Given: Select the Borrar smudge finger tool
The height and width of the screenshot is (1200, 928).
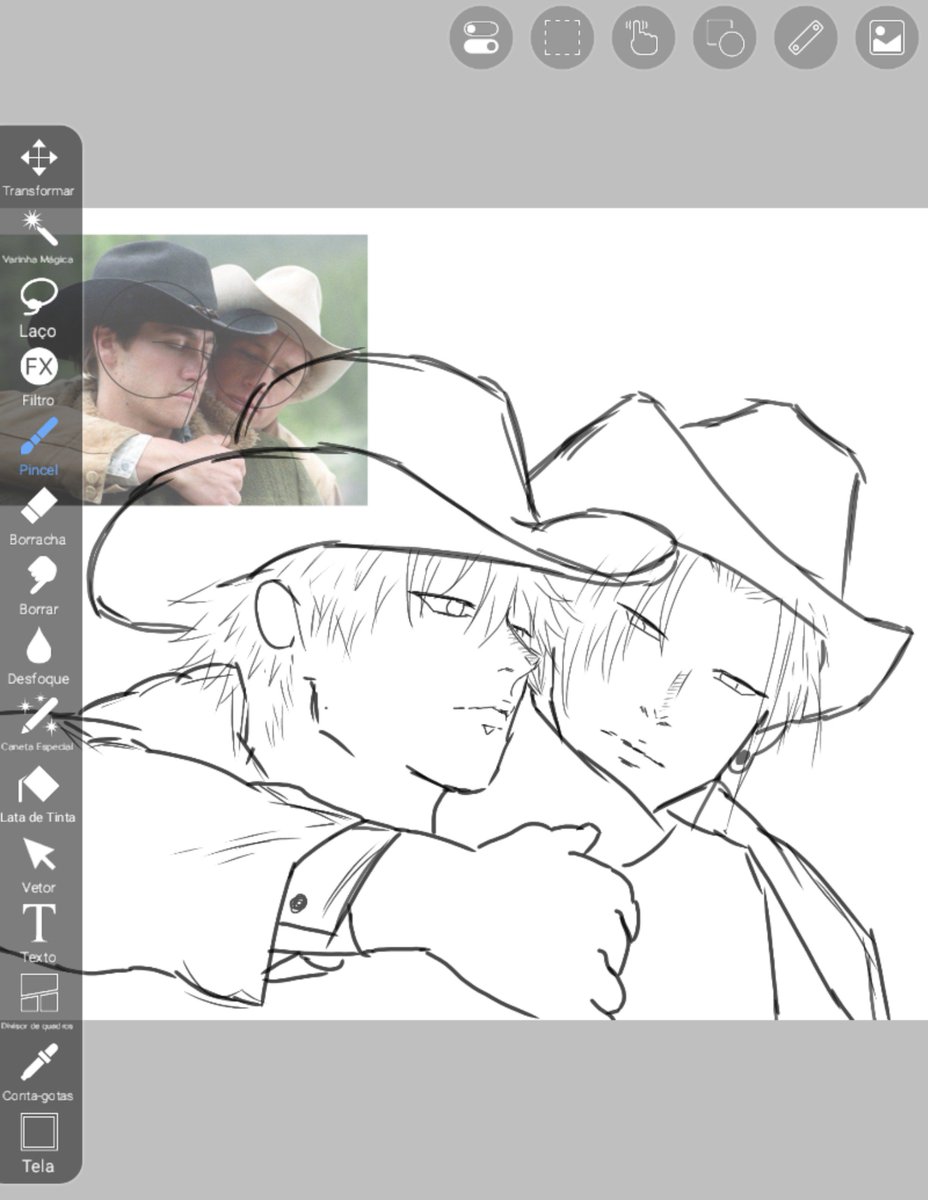Looking at the screenshot, I should (39, 587).
